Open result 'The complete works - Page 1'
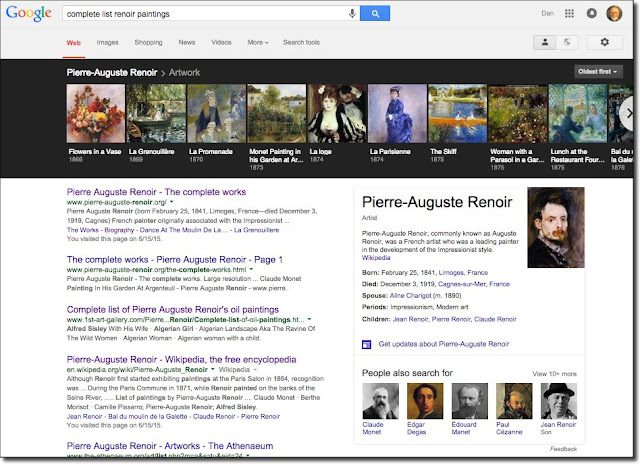Image resolution: width=640 pixels, height=464 pixels. click(x=175, y=260)
